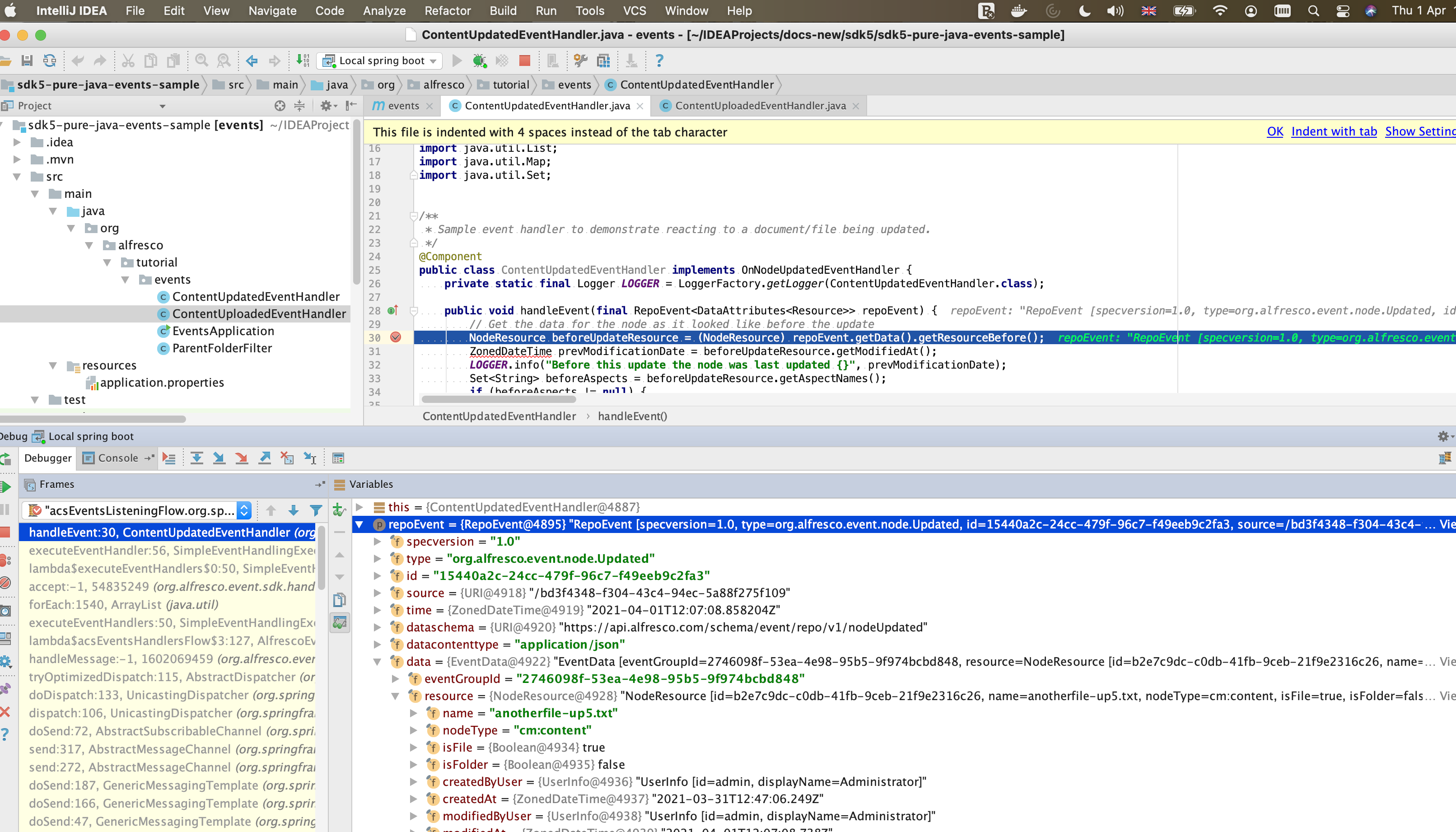Switch to the ContentUploadedEventHandler.java tab
The width and height of the screenshot is (1456, 832).
[x=760, y=105]
